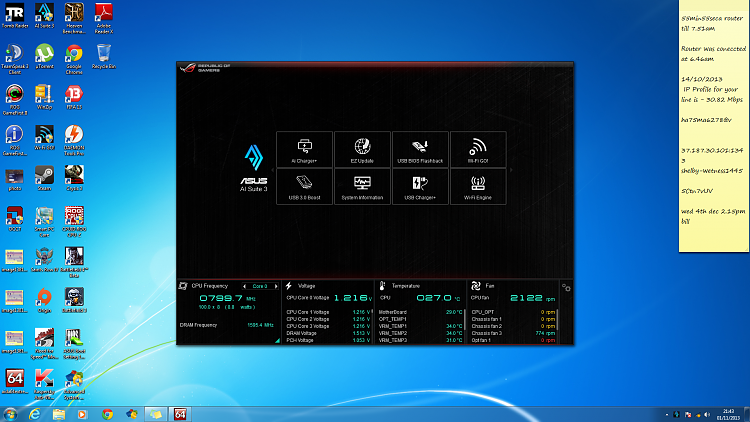Click the TeamSpeak 3 Client shortcut
Viewport: 750px width, 422px height.
pos(14,59)
